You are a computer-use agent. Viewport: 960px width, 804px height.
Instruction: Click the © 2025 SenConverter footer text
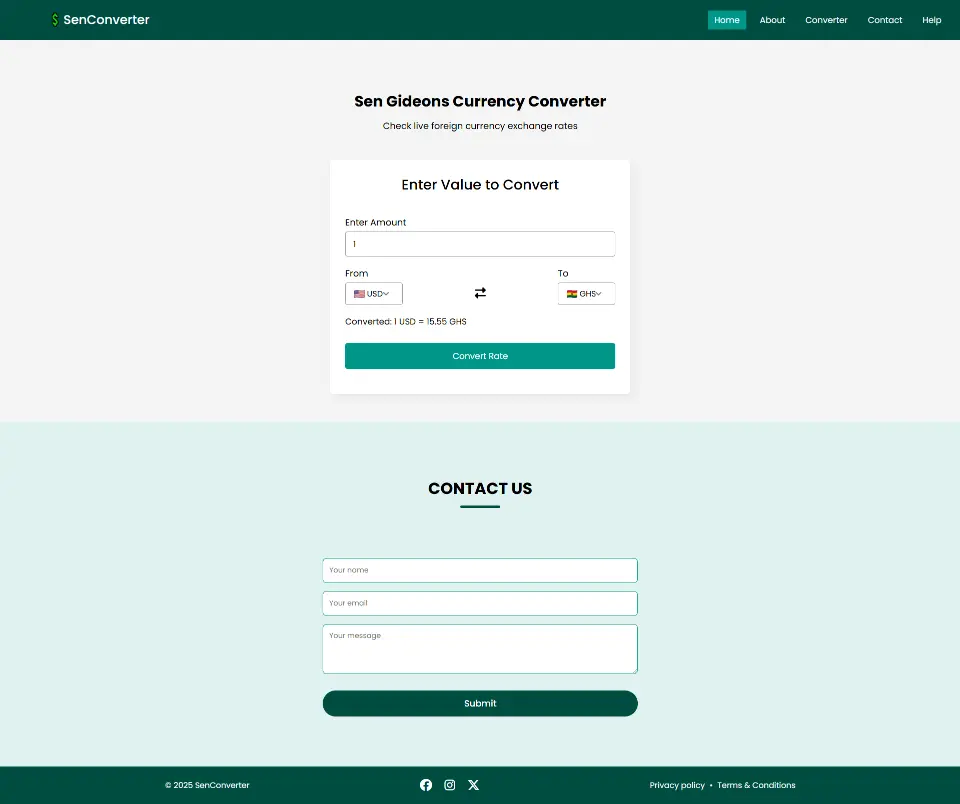[x=207, y=785]
